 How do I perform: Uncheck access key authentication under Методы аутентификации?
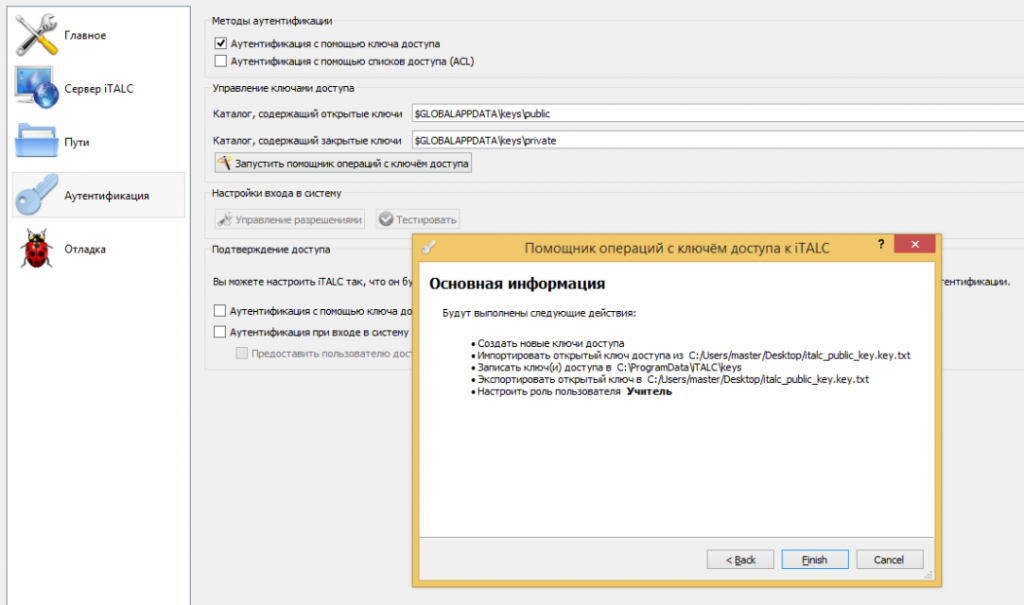pos(221,44)
